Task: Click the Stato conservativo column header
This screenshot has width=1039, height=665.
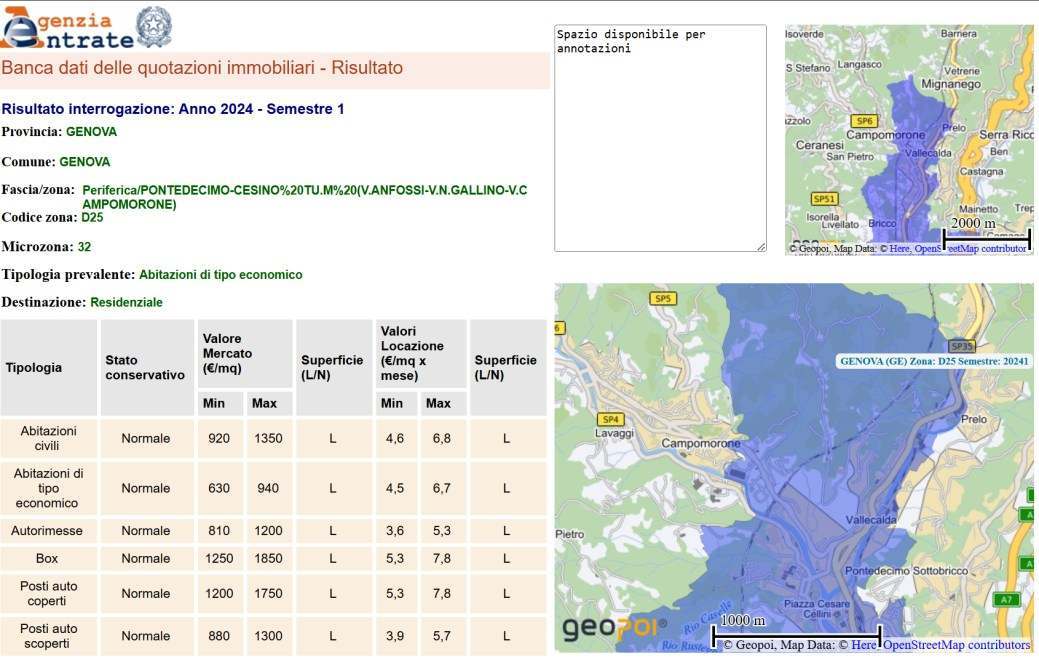Action: [145, 367]
